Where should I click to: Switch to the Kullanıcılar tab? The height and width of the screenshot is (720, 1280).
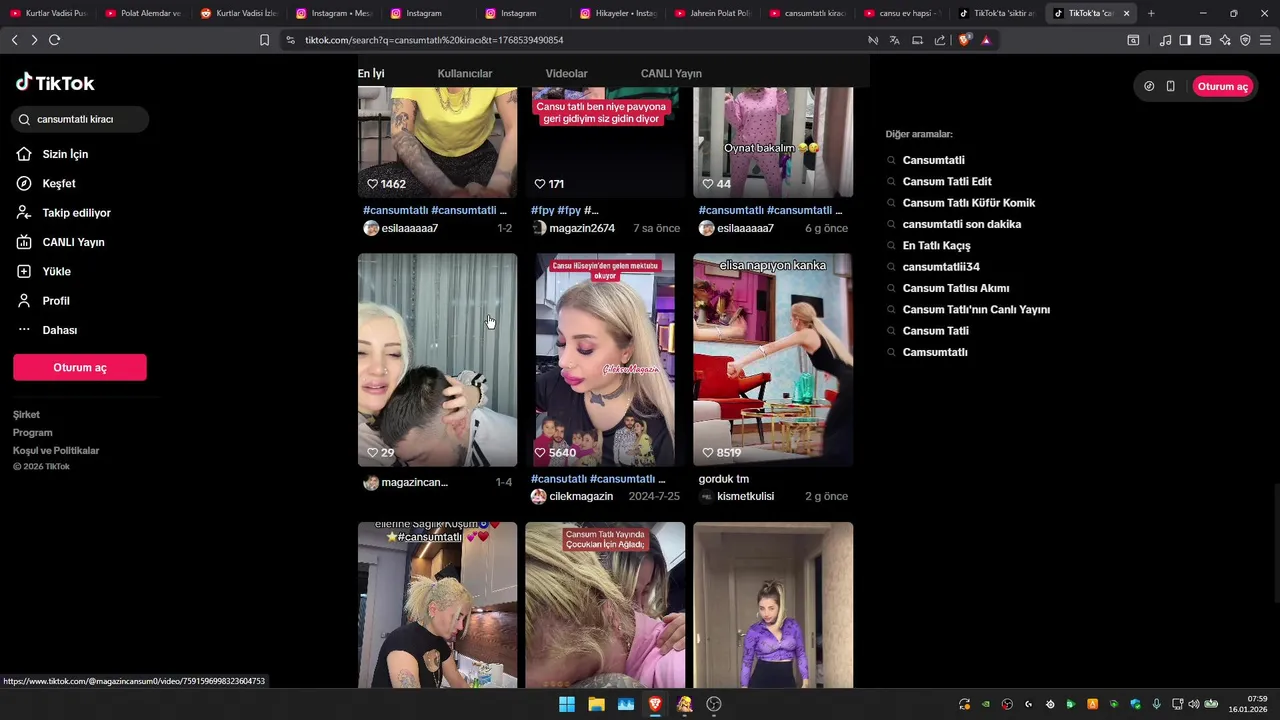coord(465,74)
